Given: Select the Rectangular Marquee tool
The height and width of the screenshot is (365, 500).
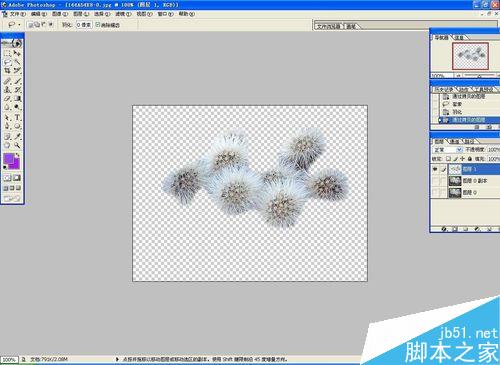Looking at the screenshot, I should point(7,53).
